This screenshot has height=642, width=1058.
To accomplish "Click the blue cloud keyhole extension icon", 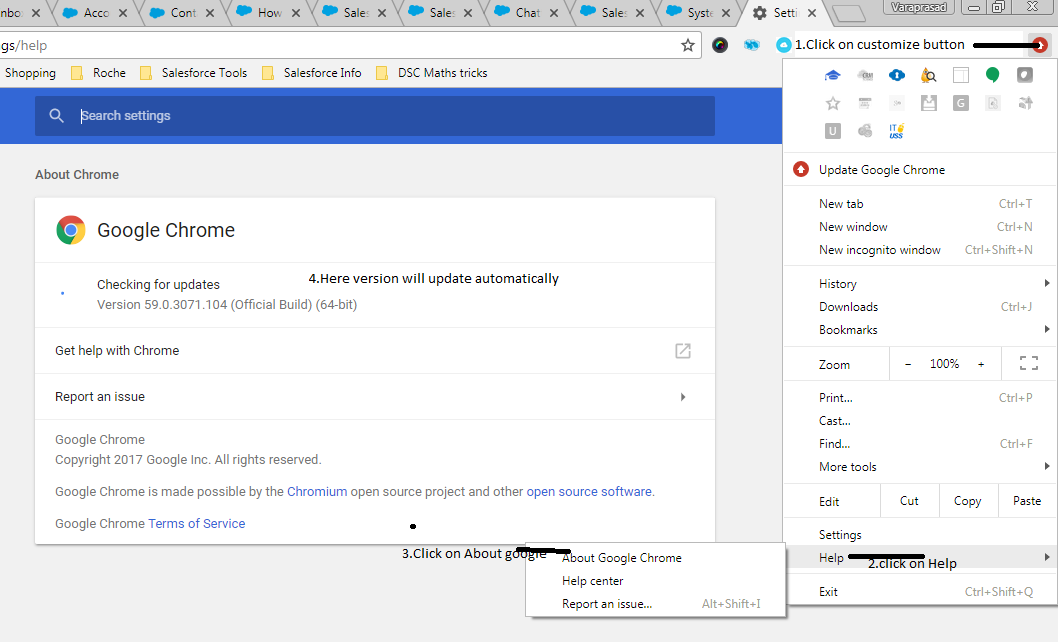I will click(x=897, y=75).
